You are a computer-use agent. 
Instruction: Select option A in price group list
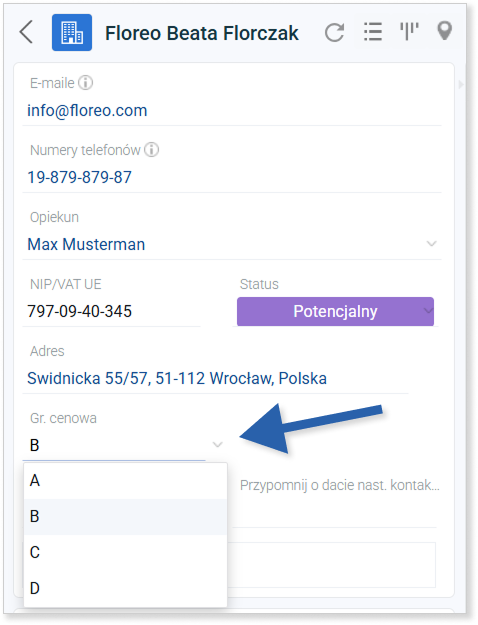[125, 481]
